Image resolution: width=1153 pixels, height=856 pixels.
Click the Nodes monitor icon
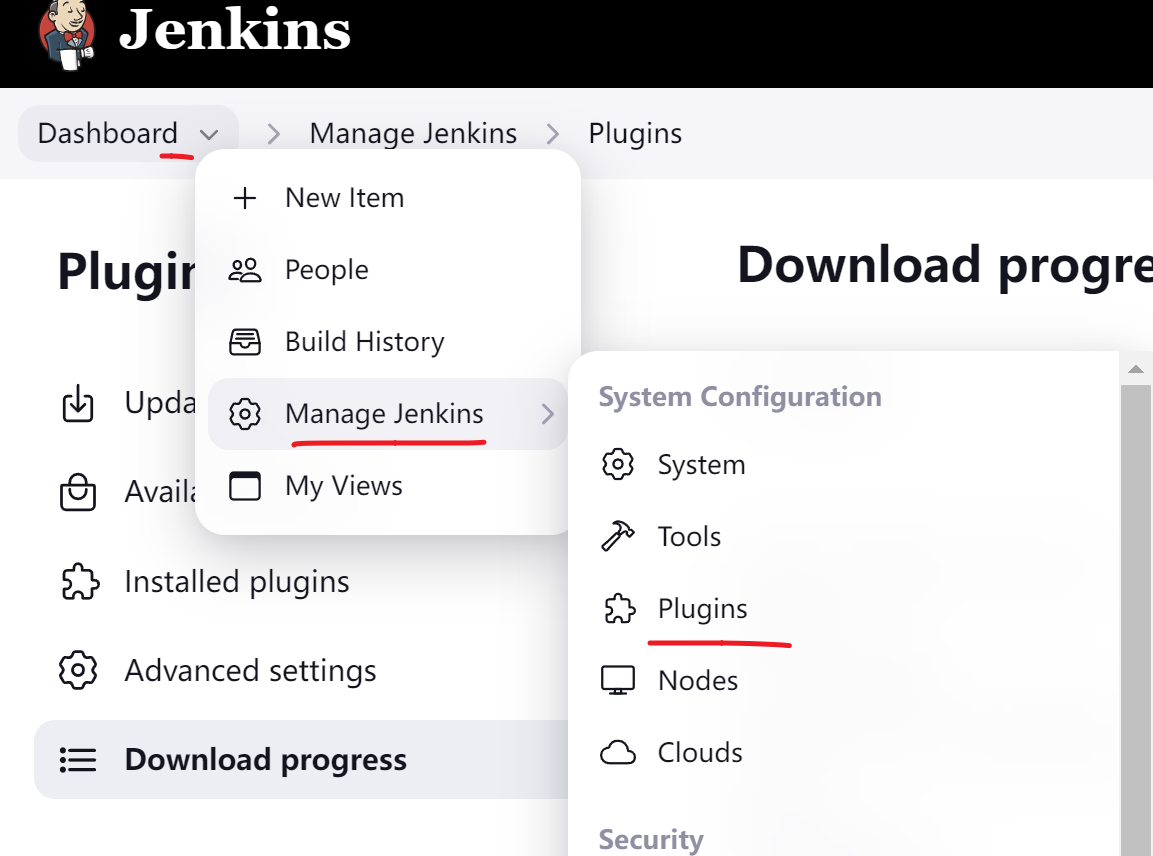(x=618, y=680)
